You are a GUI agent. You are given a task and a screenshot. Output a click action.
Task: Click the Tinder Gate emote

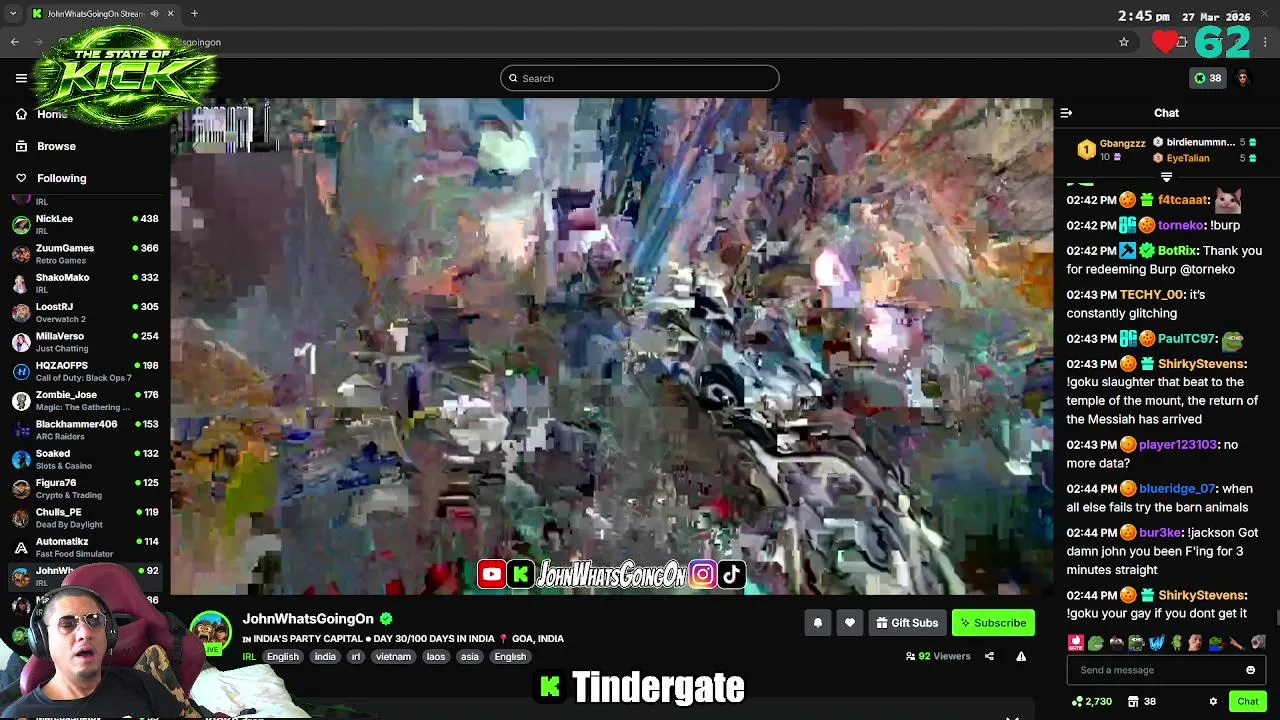pos(1076,643)
